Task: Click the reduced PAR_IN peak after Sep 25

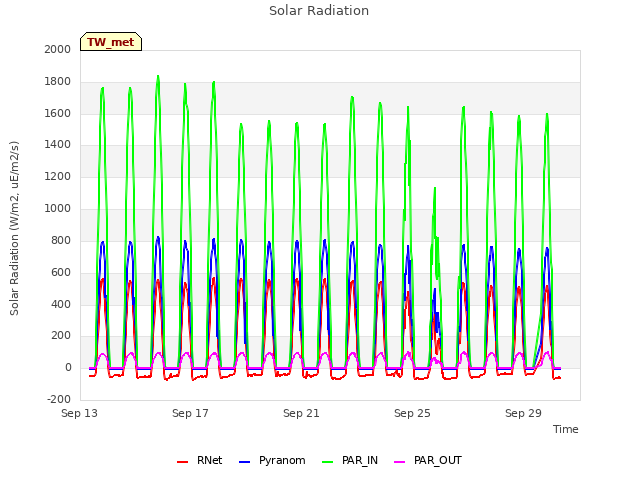Action: 435,189
